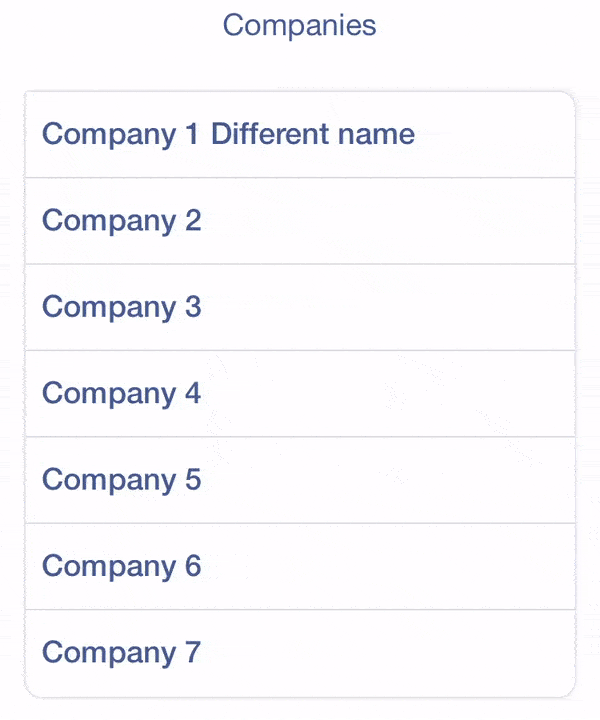
Task: Click the 'Company 2' name text
Action: tap(121, 221)
